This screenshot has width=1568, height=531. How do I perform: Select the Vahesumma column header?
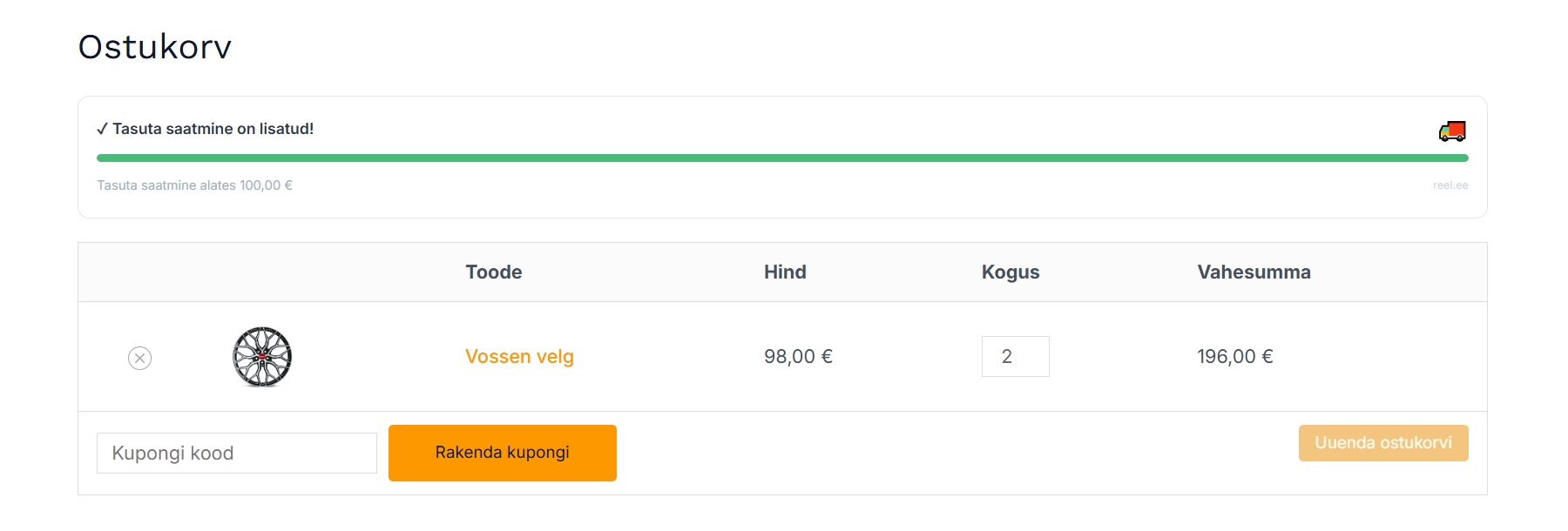click(x=1254, y=272)
